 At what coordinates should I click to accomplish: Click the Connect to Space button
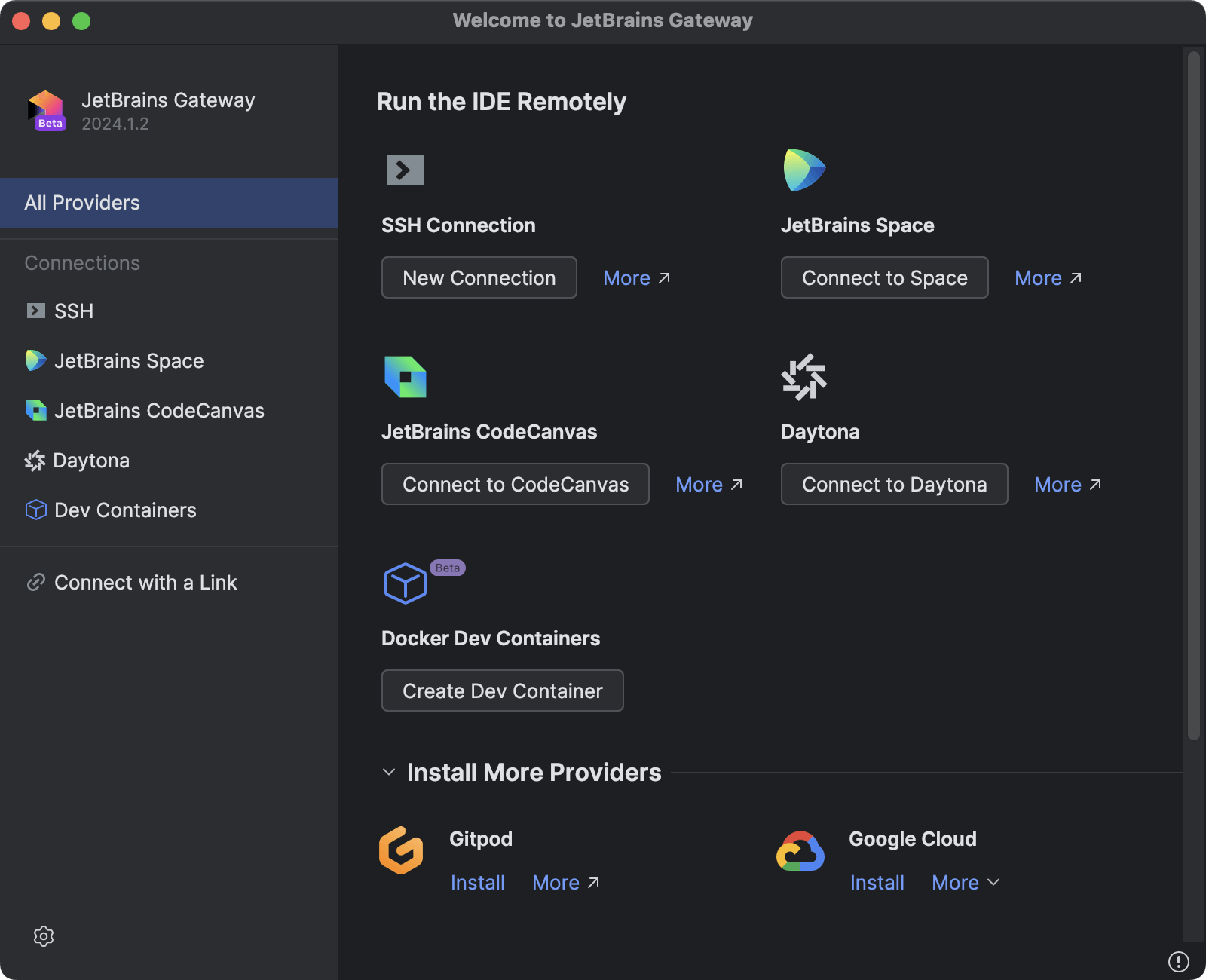(885, 277)
